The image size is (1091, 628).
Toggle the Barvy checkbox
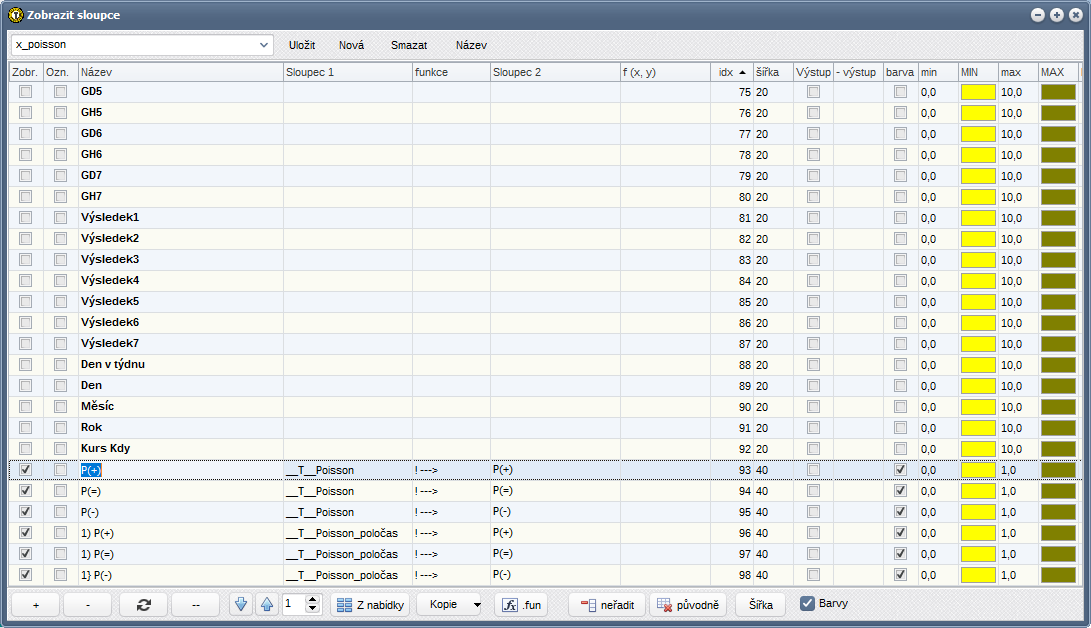tap(807, 603)
